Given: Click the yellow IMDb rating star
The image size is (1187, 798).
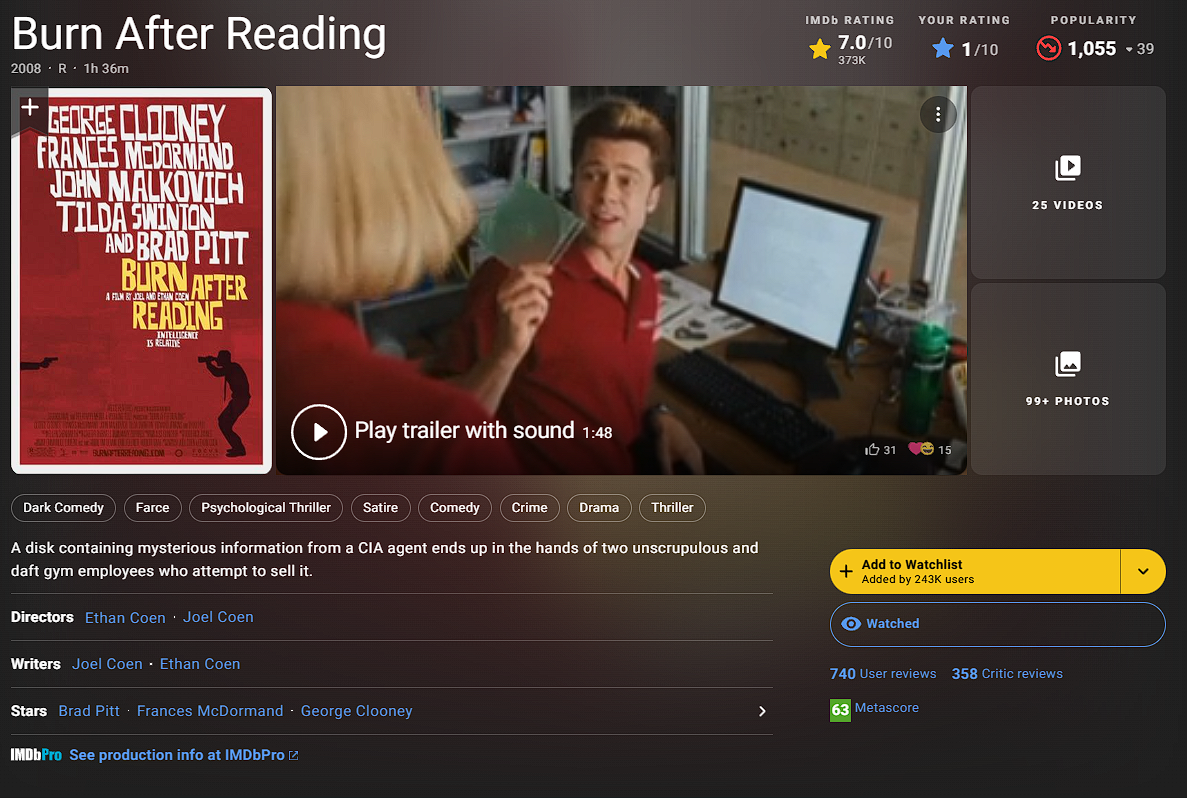Looking at the screenshot, I should click(820, 49).
